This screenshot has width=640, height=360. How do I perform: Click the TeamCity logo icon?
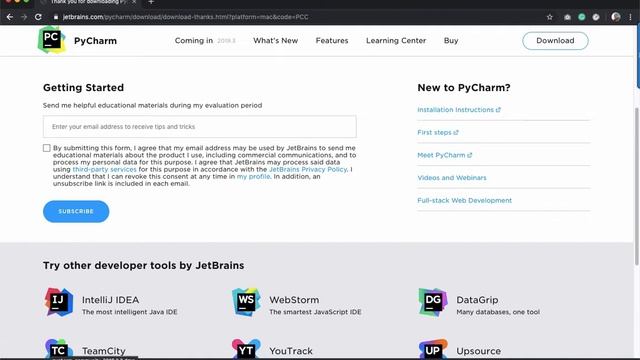(x=59, y=349)
